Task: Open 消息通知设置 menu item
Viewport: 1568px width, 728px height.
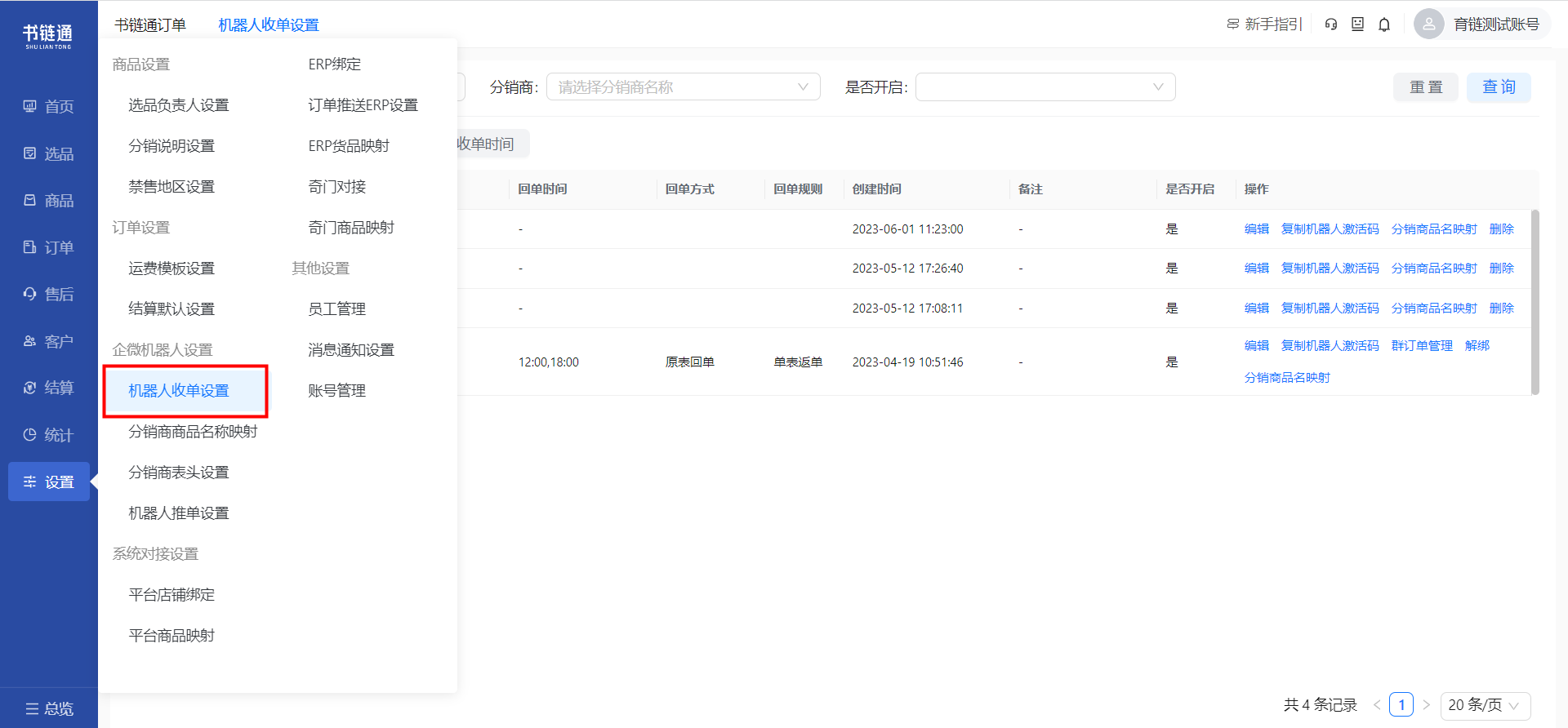Action: pos(351,350)
